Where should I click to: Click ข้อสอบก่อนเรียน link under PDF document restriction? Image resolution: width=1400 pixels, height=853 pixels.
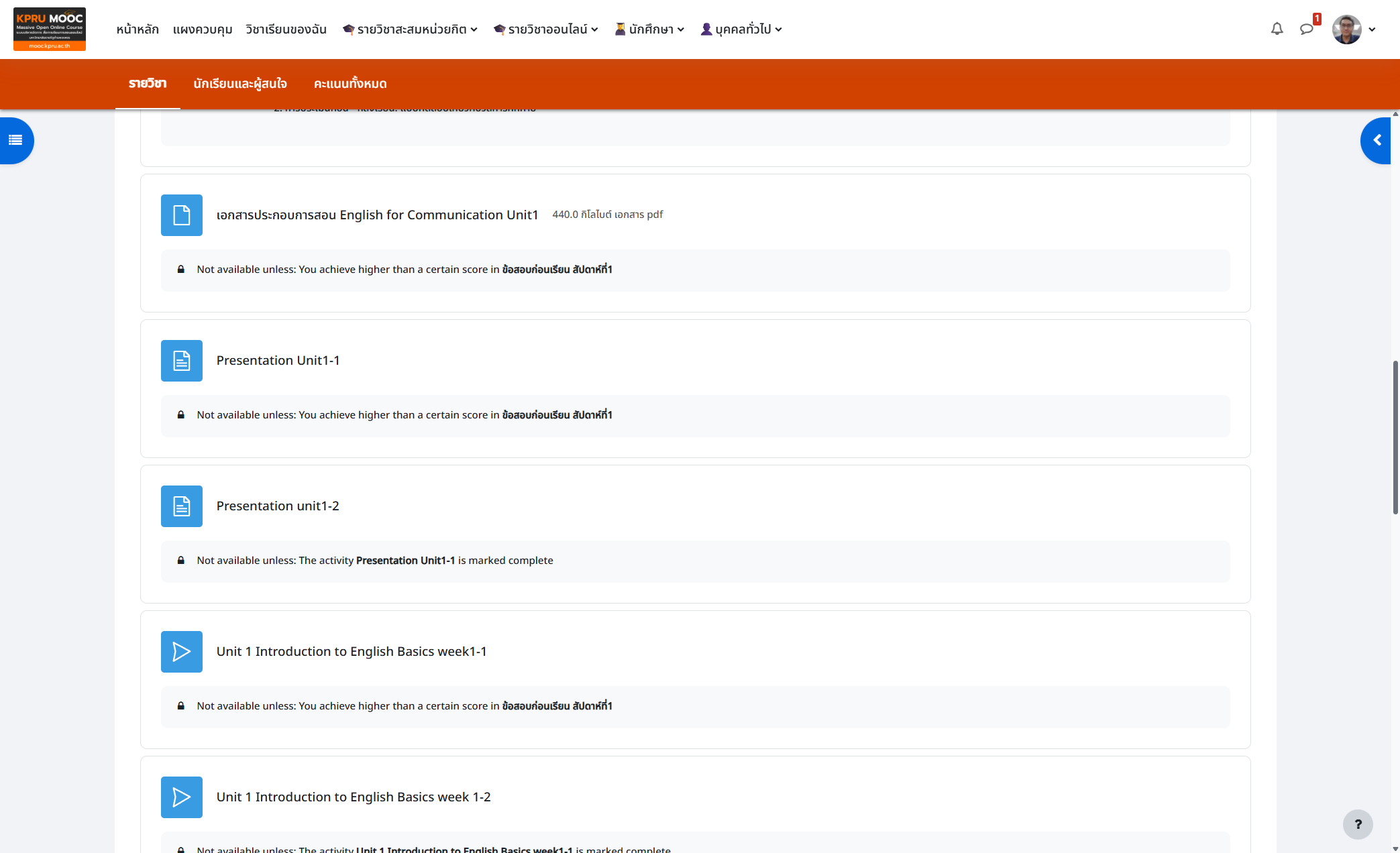(x=557, y=269)
